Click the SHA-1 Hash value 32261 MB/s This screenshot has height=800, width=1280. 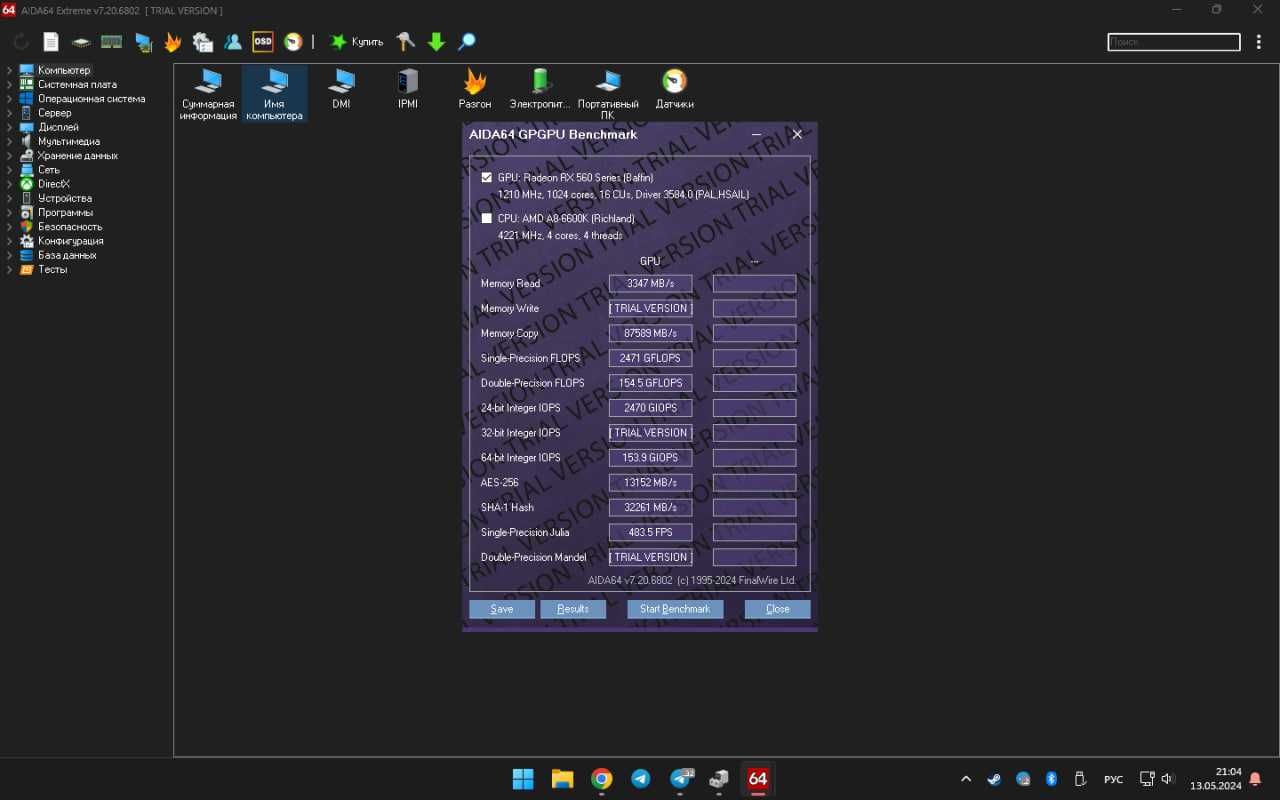coord(650,507)
